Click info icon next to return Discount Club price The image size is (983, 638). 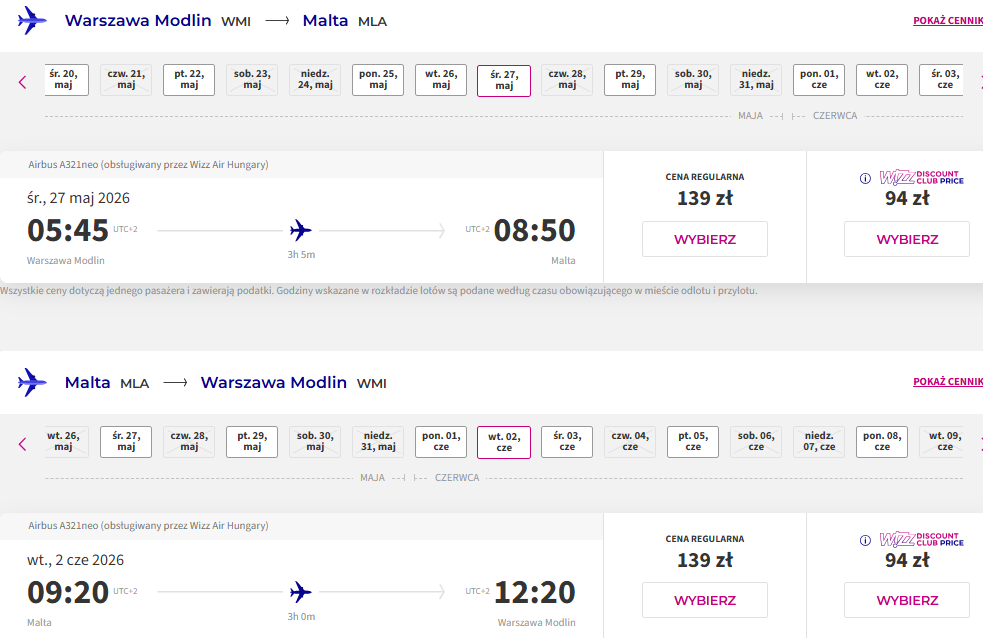point(865,540)
